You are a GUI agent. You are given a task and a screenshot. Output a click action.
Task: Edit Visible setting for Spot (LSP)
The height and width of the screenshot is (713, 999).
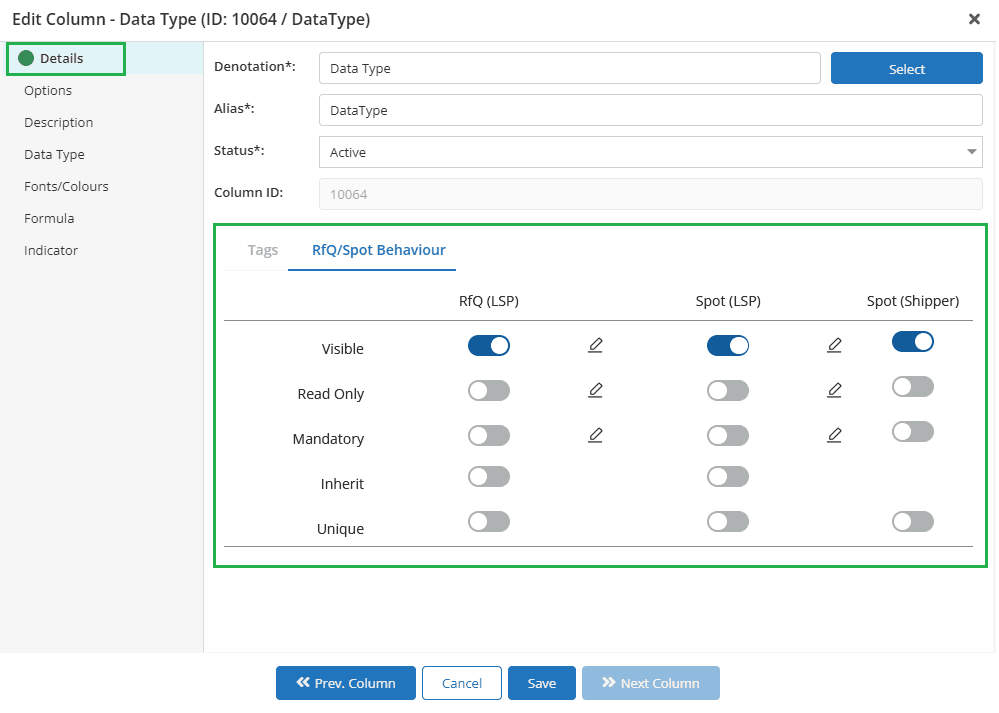pyautogui.click(x=834, y=345)
